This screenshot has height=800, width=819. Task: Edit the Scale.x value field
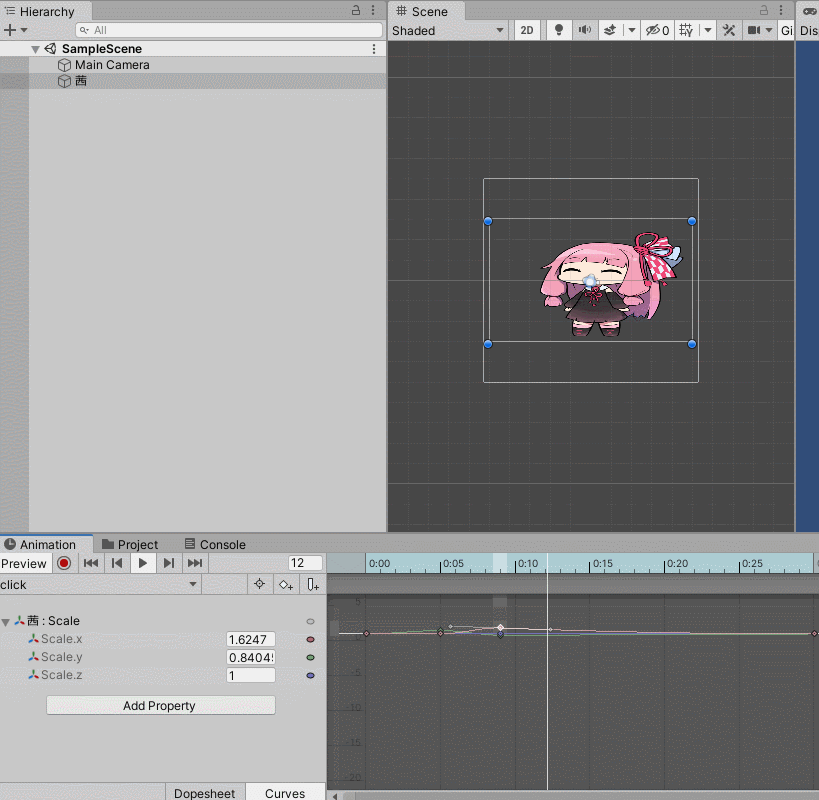(x=251, y=639)
